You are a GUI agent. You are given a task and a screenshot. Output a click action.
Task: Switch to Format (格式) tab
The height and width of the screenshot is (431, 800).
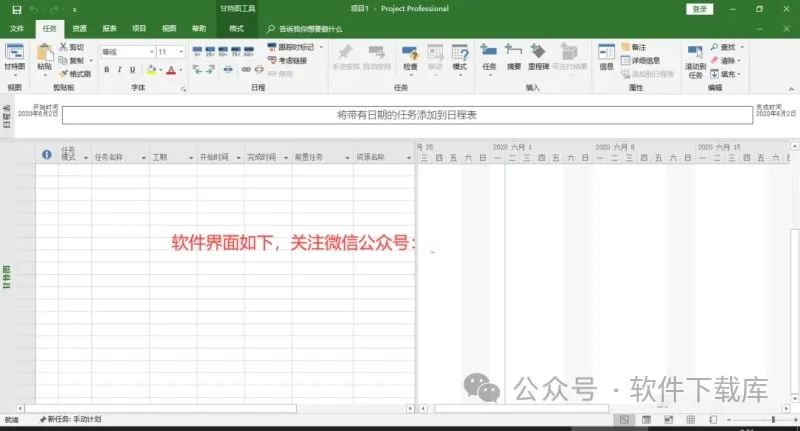coord(236,29)
